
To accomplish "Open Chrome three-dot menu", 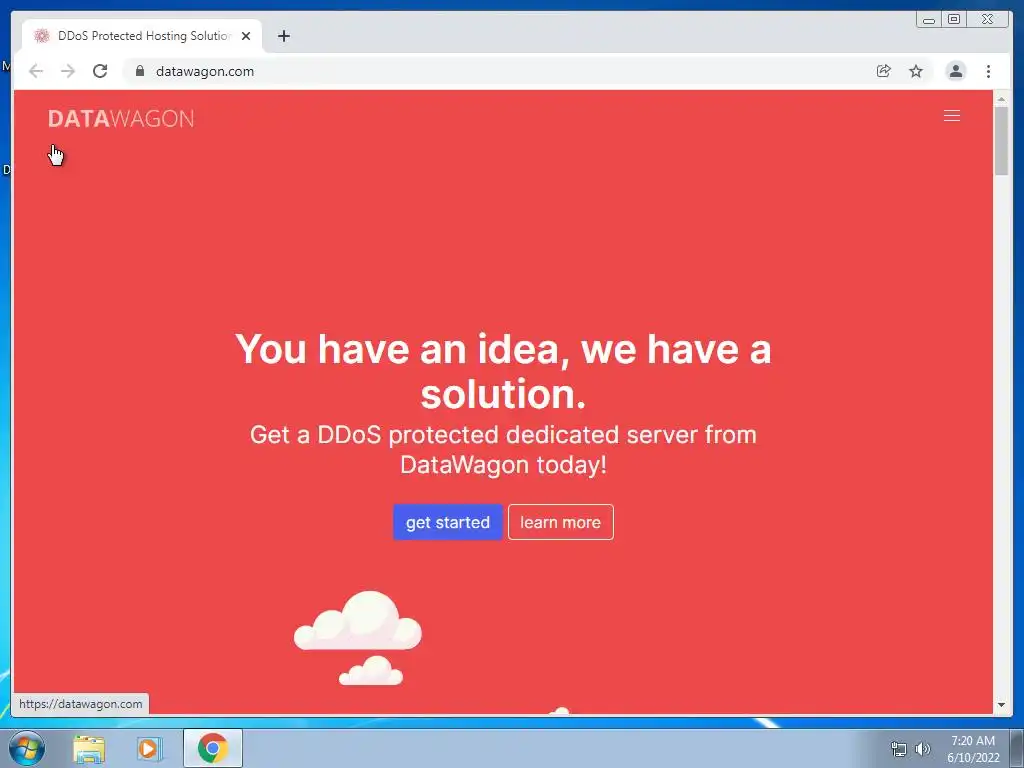I will tap(988, 71).
